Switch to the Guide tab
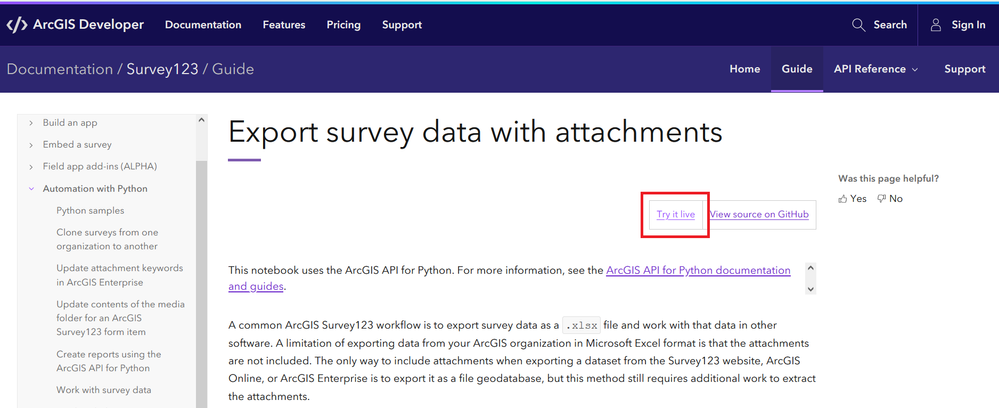 tap(797, 69)
